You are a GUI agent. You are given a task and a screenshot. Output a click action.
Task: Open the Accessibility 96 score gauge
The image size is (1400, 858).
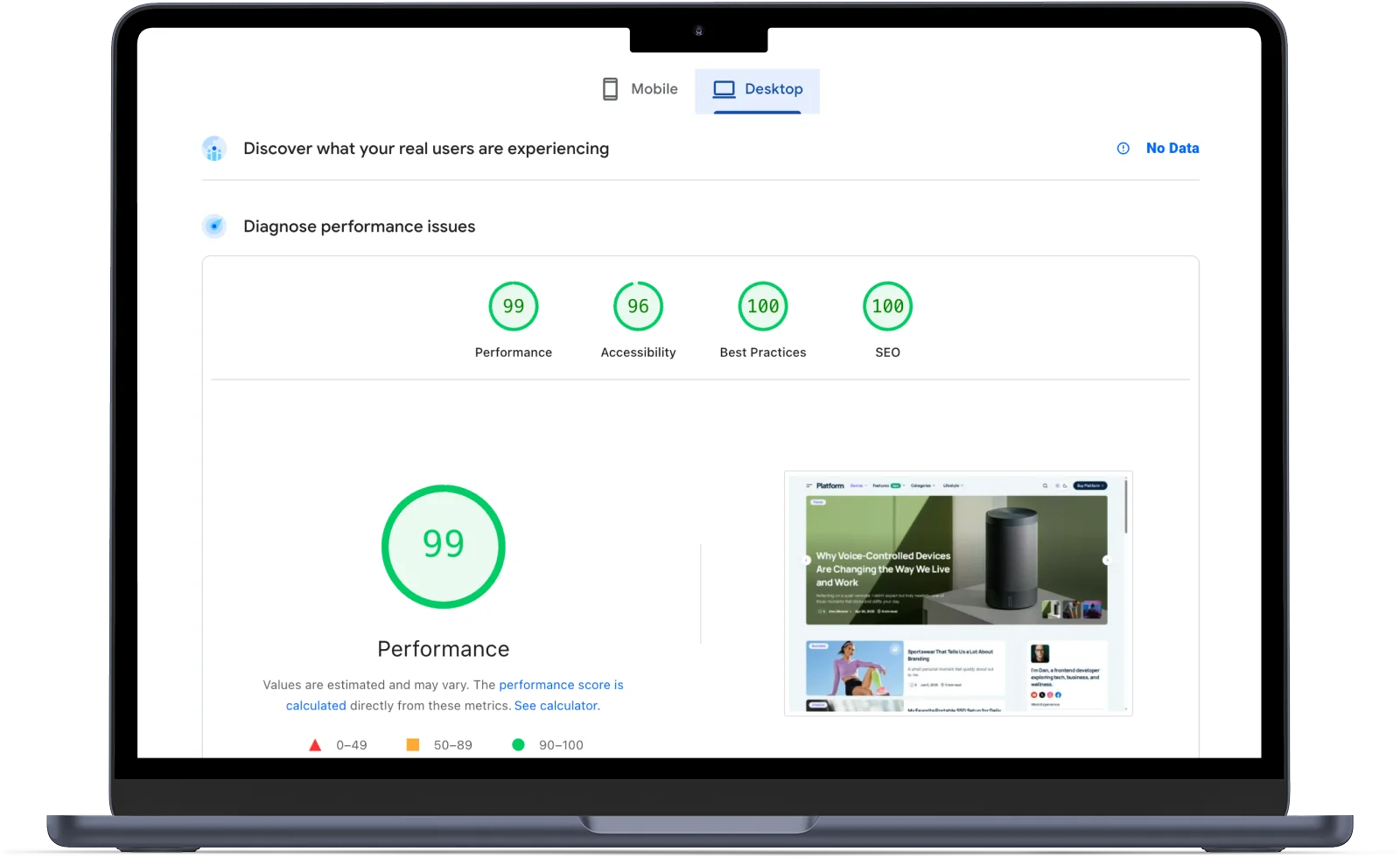click(639, 306)
